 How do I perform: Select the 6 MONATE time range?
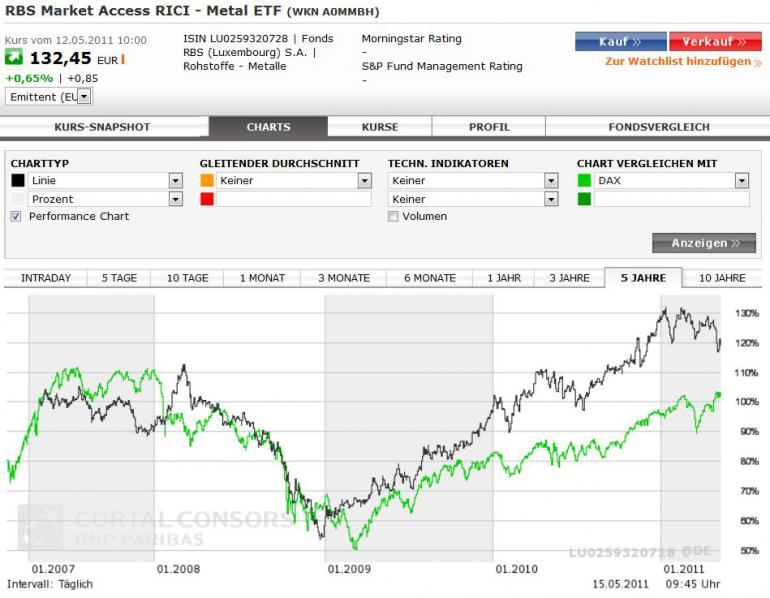(x=430, y=278)
